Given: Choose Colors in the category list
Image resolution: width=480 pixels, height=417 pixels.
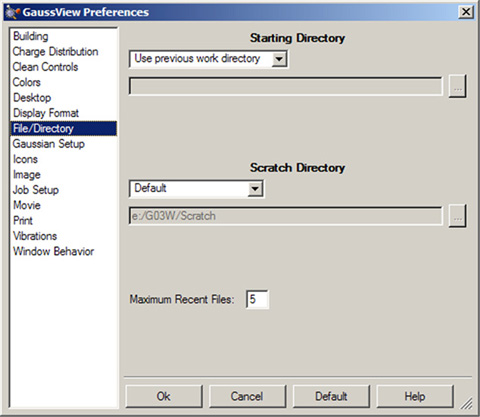Looking at the screenshot, I should 27,82.
